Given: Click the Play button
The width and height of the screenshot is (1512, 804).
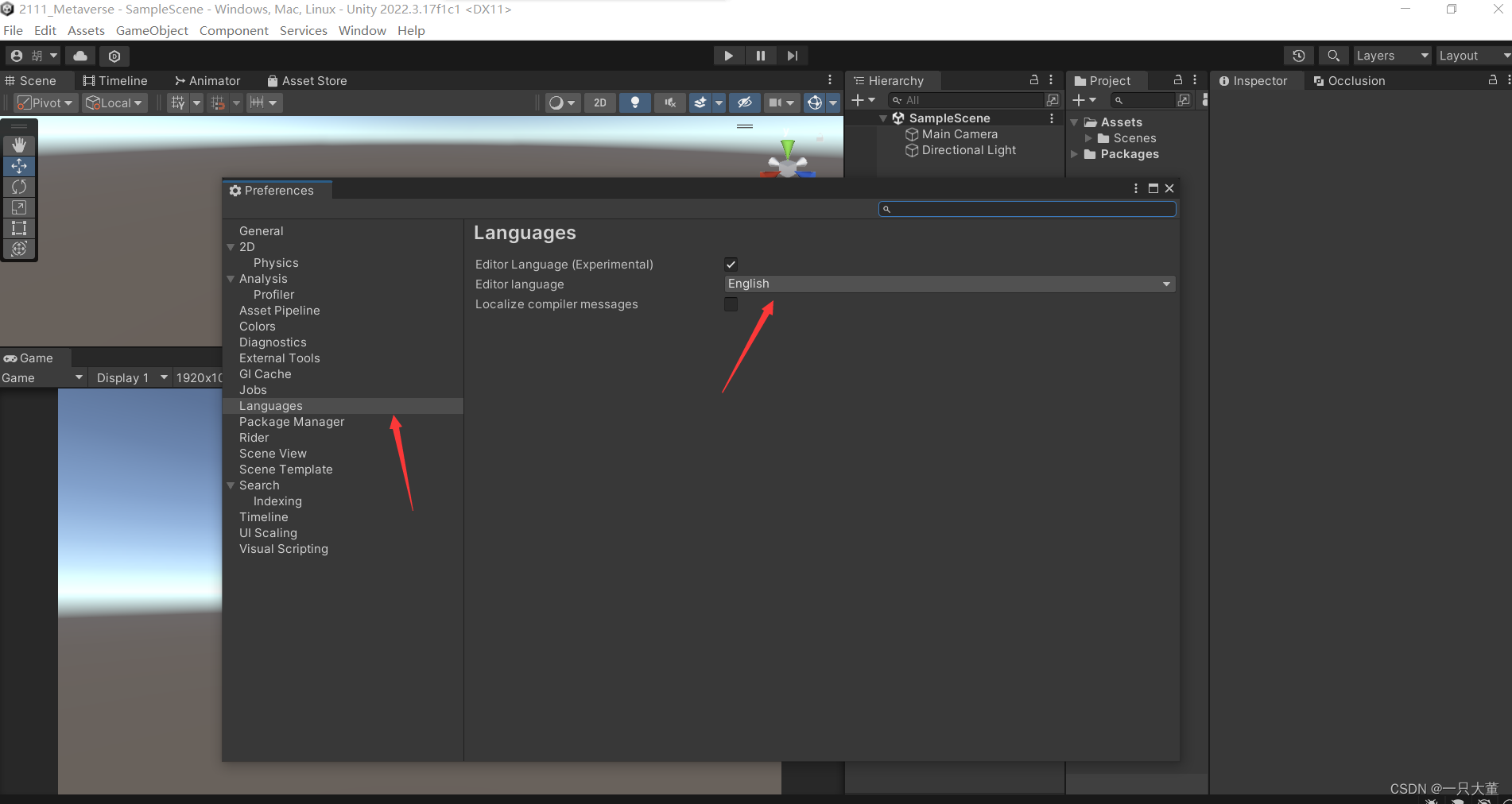Looking at the screenshot, I should [728, 56].
